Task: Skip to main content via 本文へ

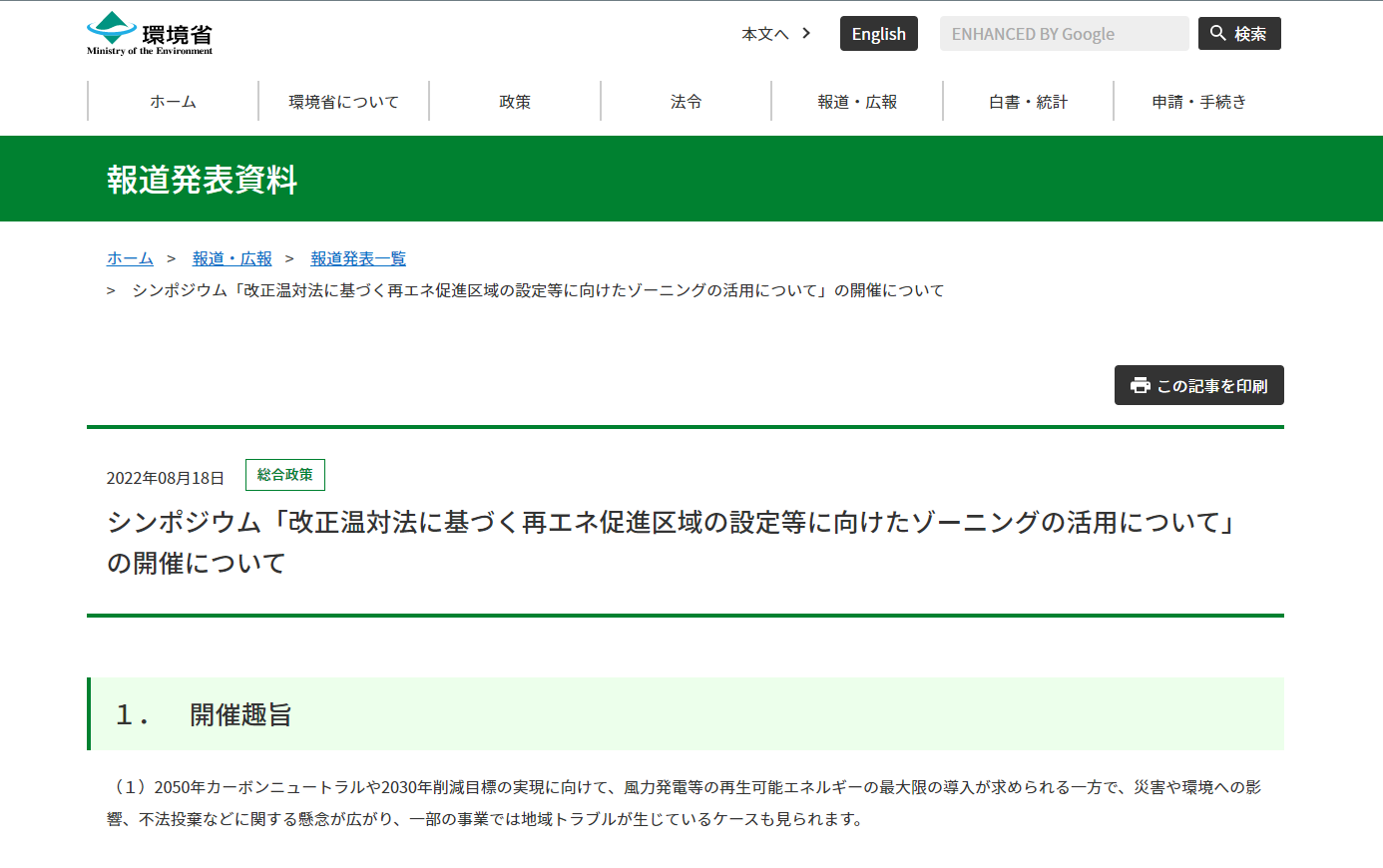Action: [764, 34]
